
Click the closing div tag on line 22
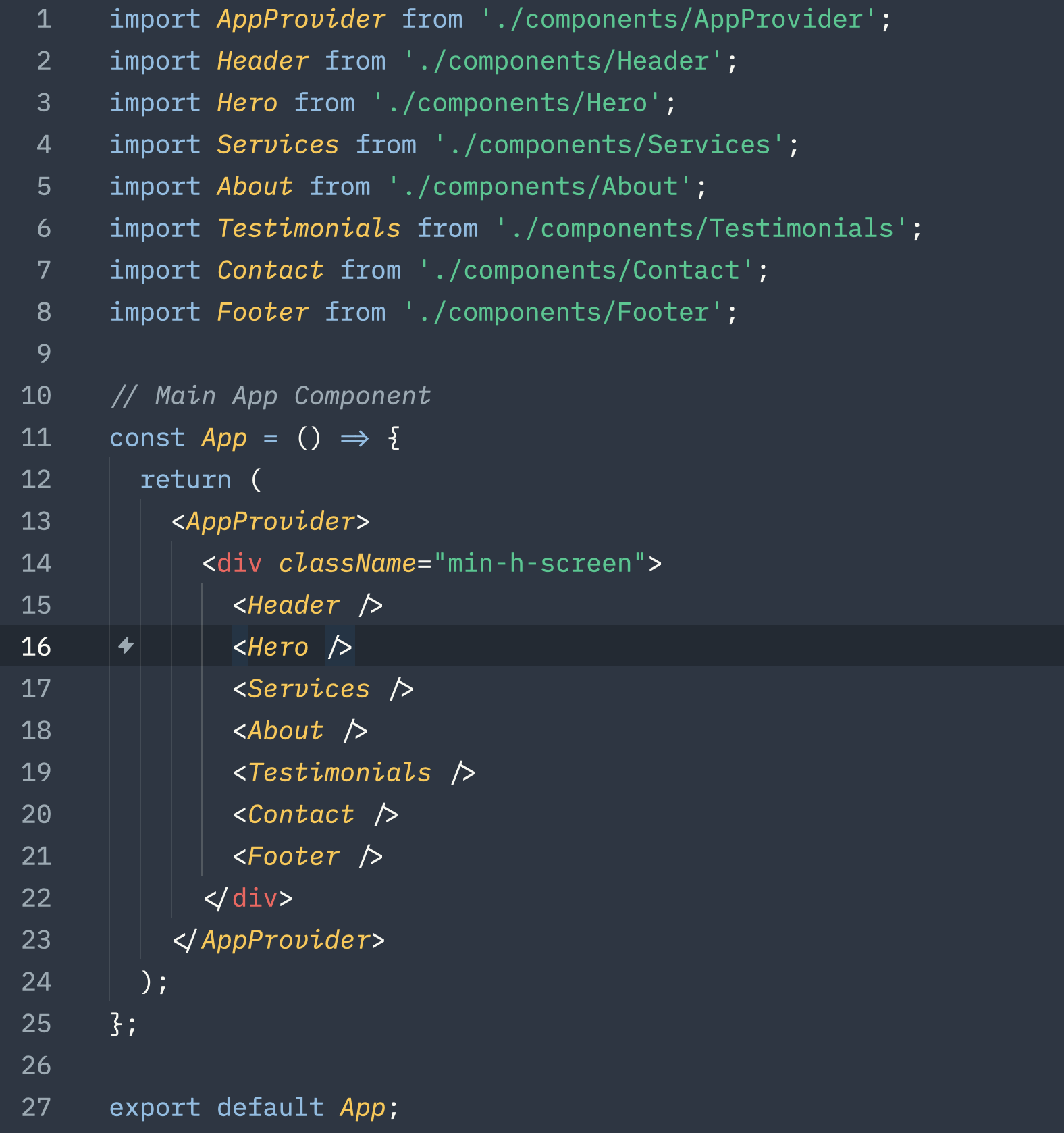(x=248, y=898)
